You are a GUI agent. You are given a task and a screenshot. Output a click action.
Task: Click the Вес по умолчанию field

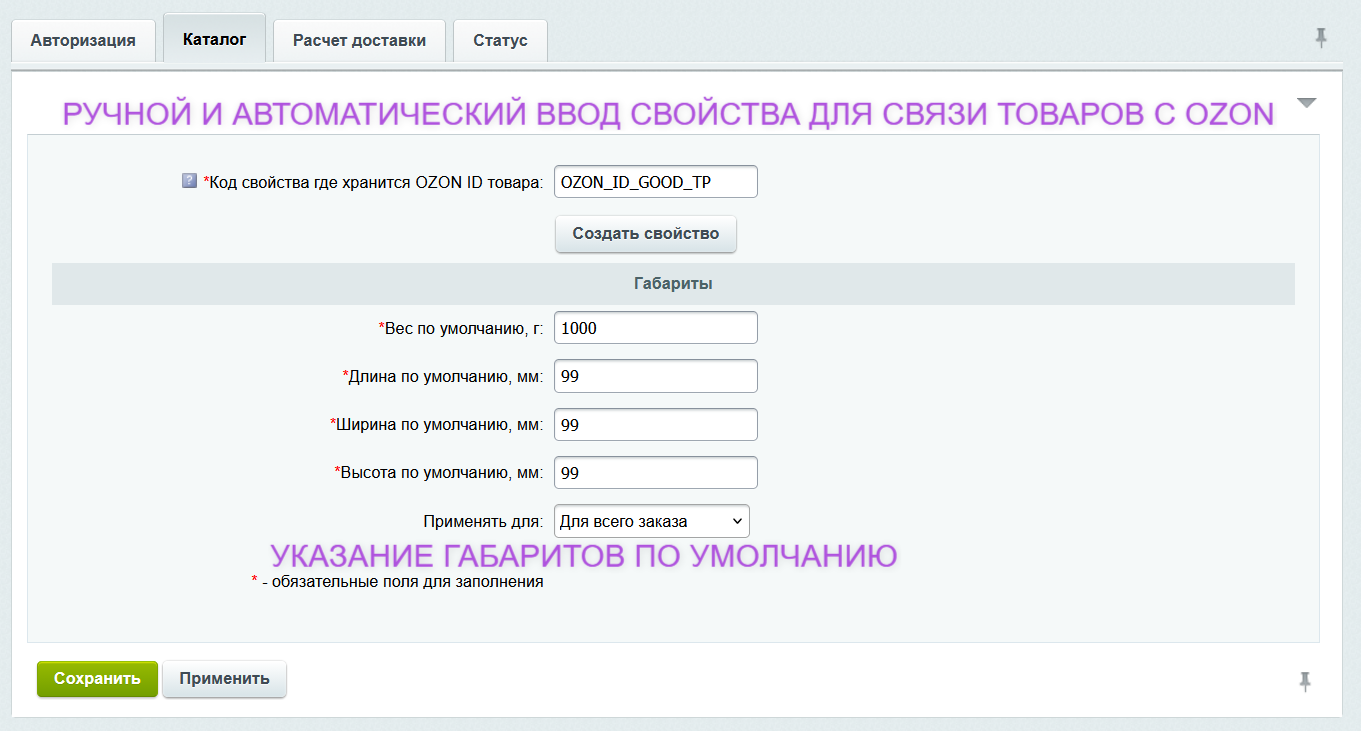tap(656, 328)
